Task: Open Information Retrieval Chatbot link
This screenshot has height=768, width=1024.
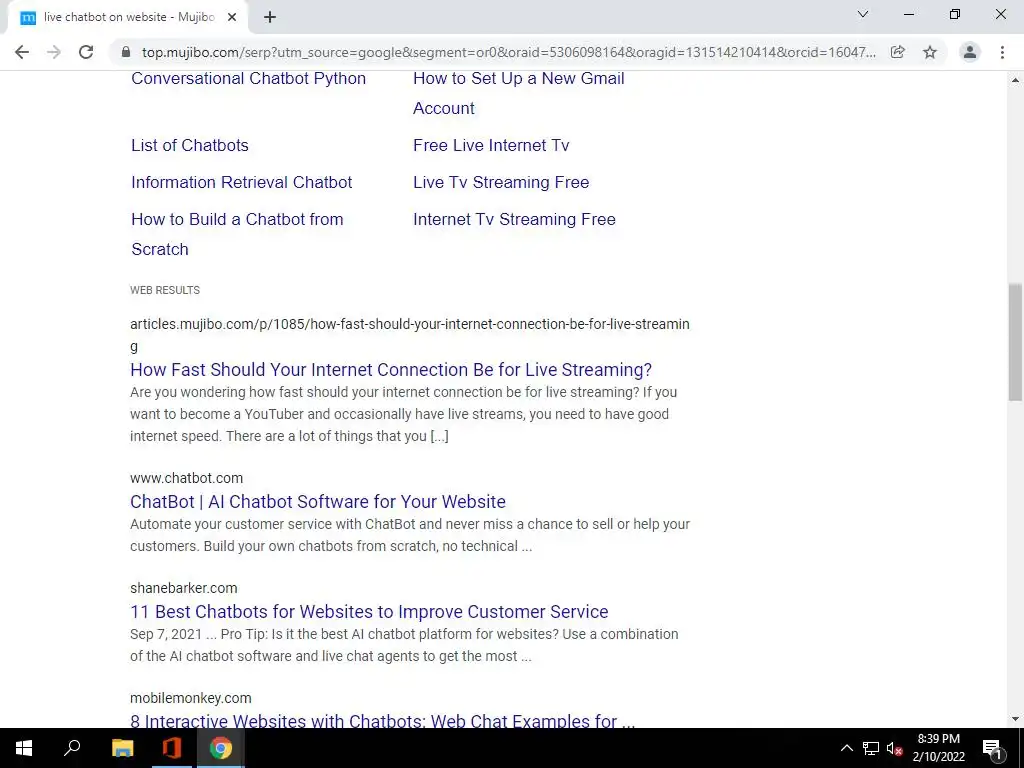Action: 242,182
